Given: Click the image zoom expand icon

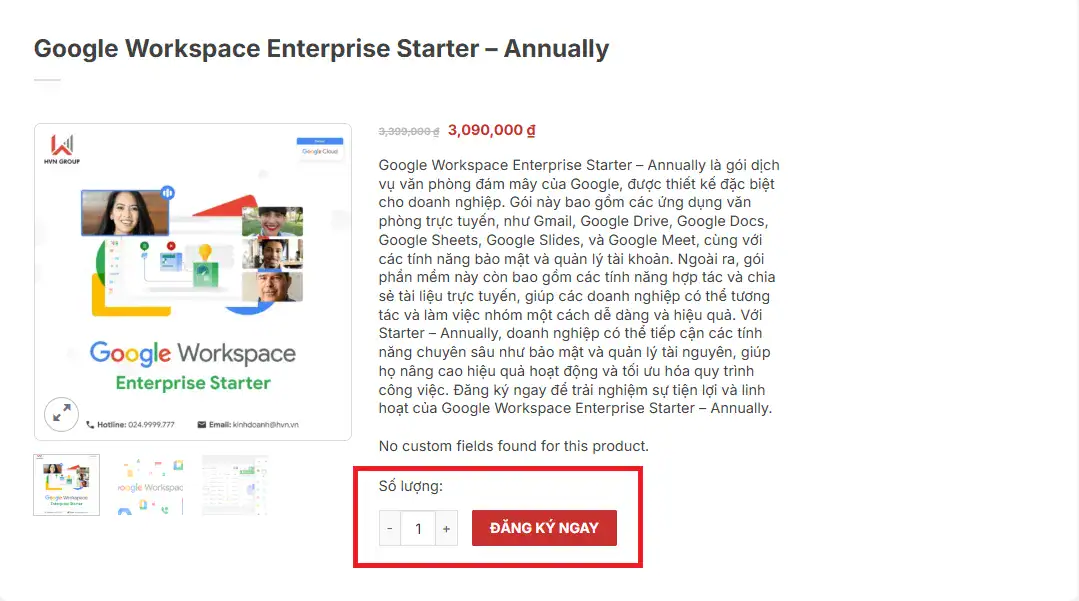Looking at the screenshot, I should tap(61, 414).
